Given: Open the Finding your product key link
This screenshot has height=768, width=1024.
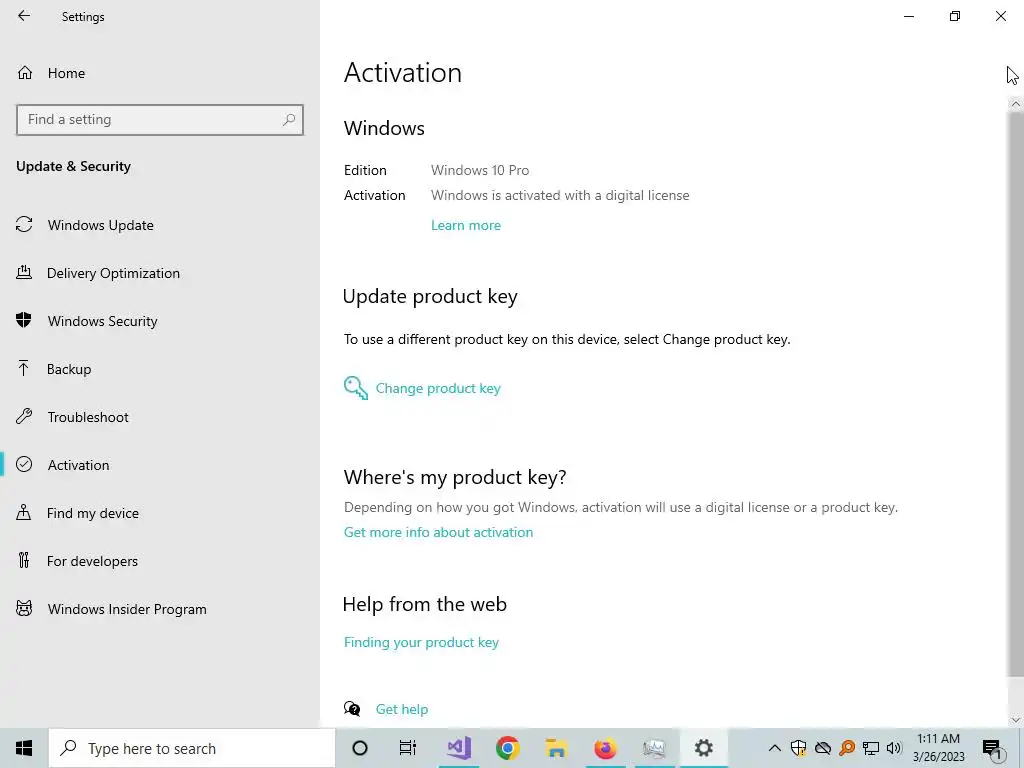Looking at the screenshot, I should 421,643.
